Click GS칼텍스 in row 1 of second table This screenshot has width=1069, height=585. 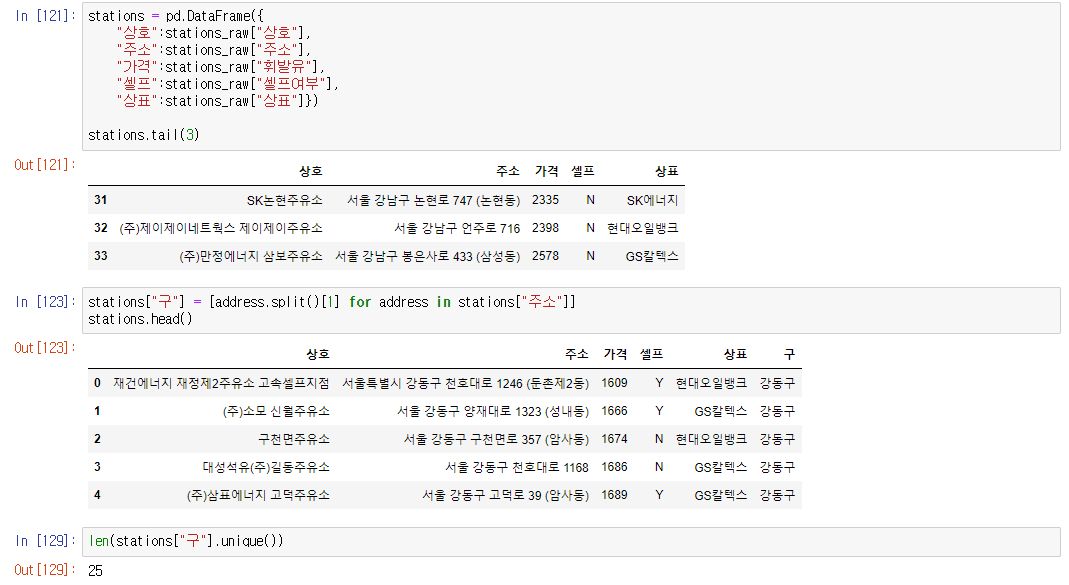point(721,411)
